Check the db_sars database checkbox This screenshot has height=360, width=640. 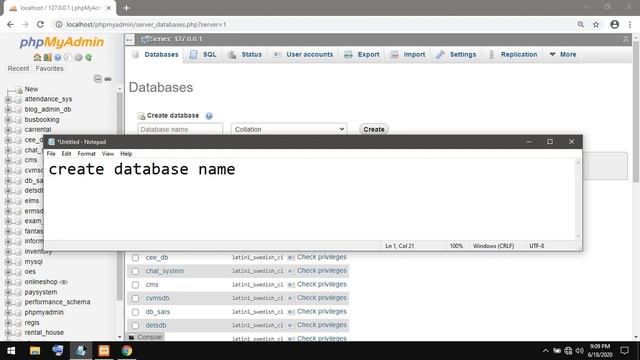(x=136, y=312)
